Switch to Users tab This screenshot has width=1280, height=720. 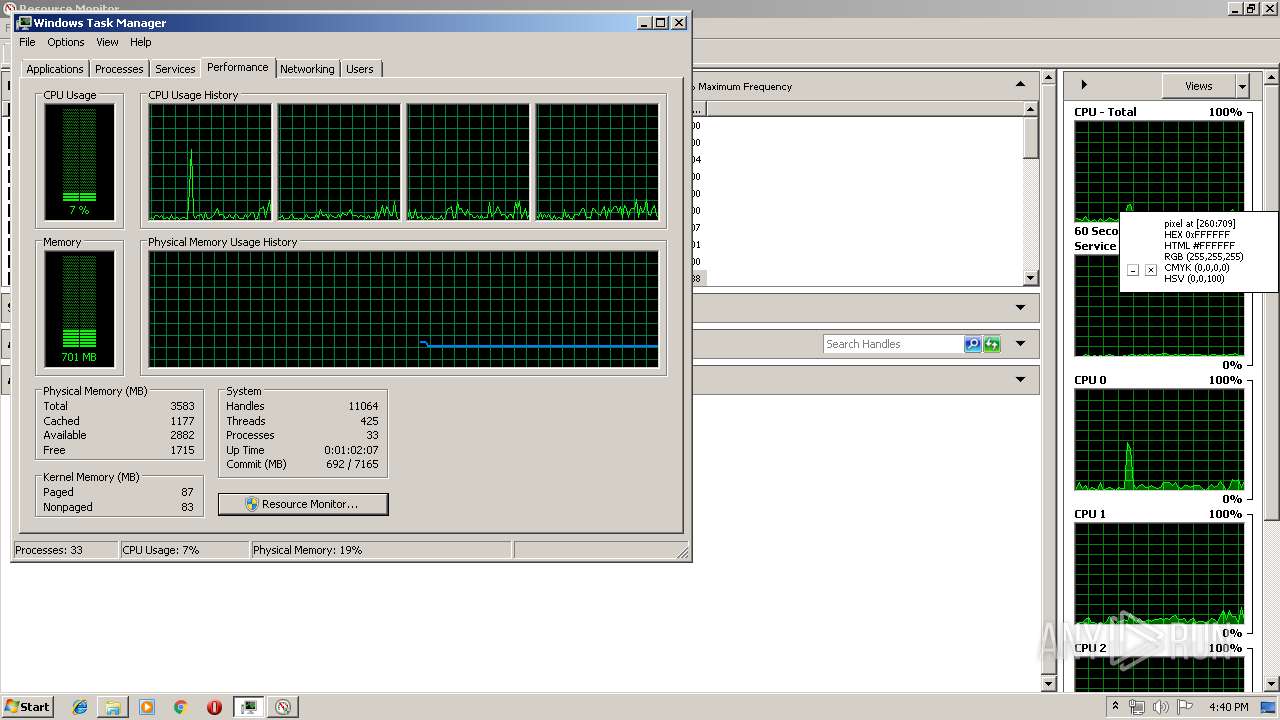click(360, 69)
